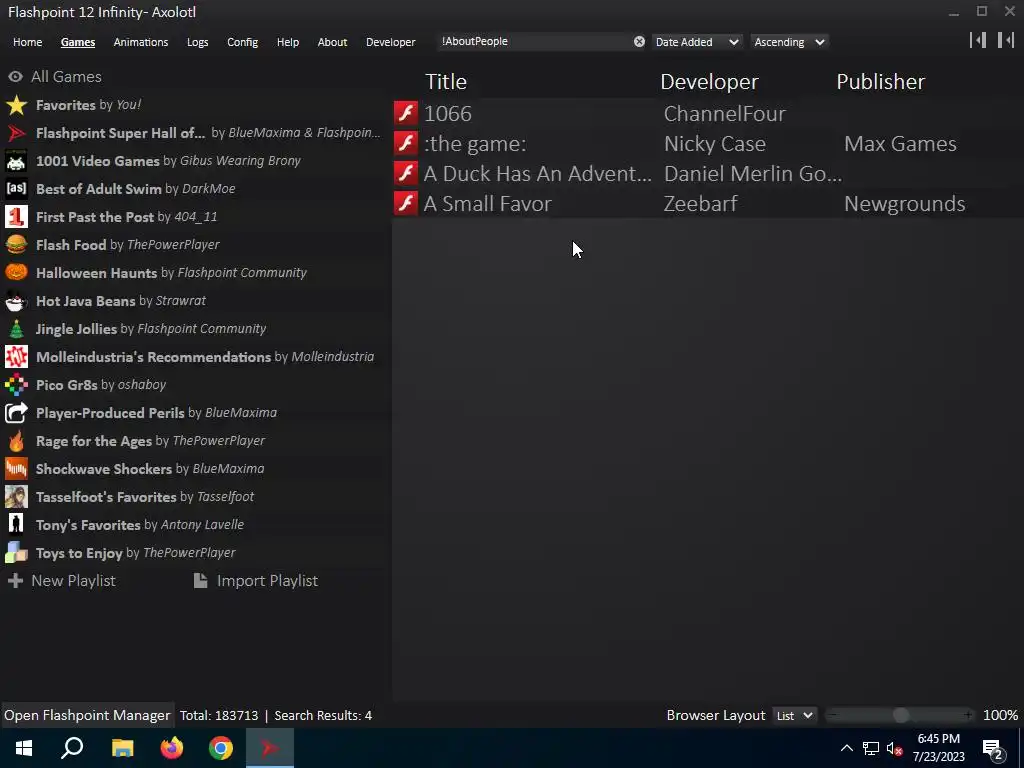
Task: Click Open Flashpoint Manager button
Action: click(87, 715)
